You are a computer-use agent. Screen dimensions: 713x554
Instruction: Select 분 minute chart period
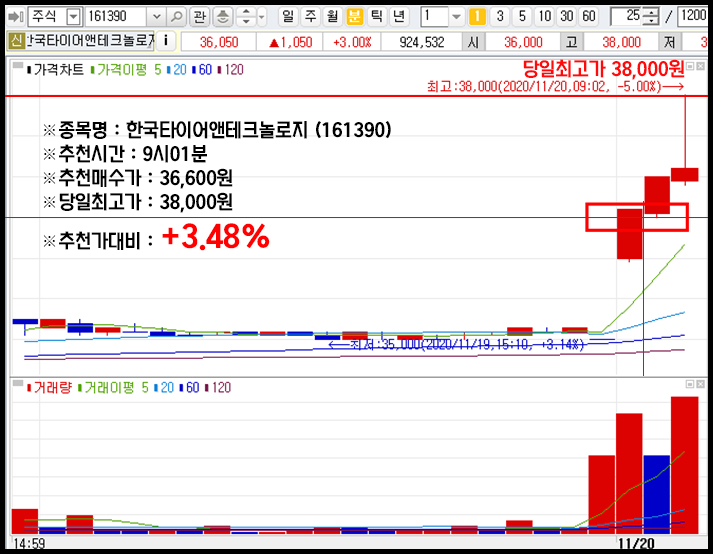[354, 17]
